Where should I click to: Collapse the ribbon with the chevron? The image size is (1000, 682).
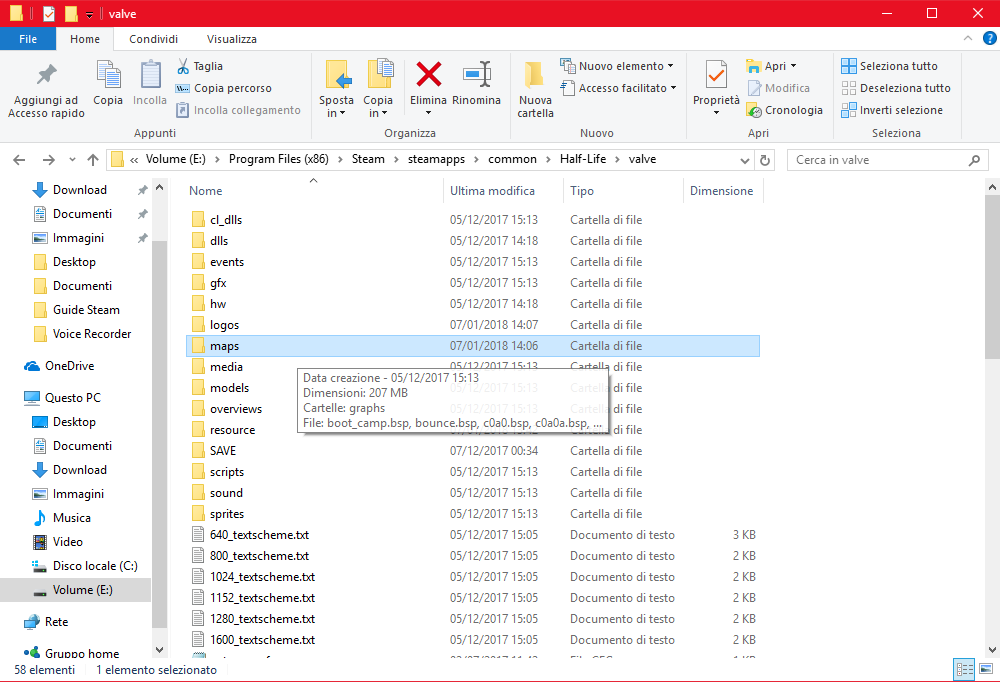tap(967, 38)
